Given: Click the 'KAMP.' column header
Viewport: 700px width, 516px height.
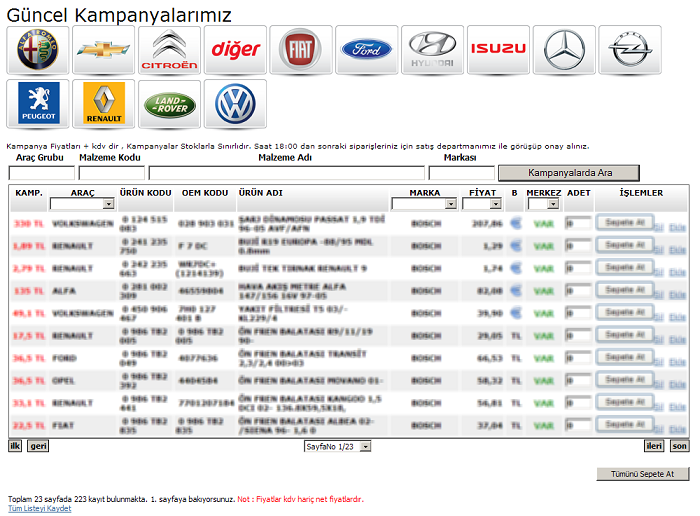Looking at the screenshot, I should coord(29,193).
